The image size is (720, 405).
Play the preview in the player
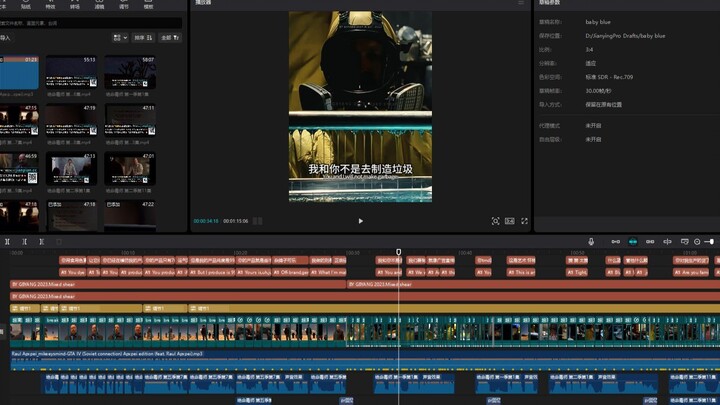click(x=360, y=221)
